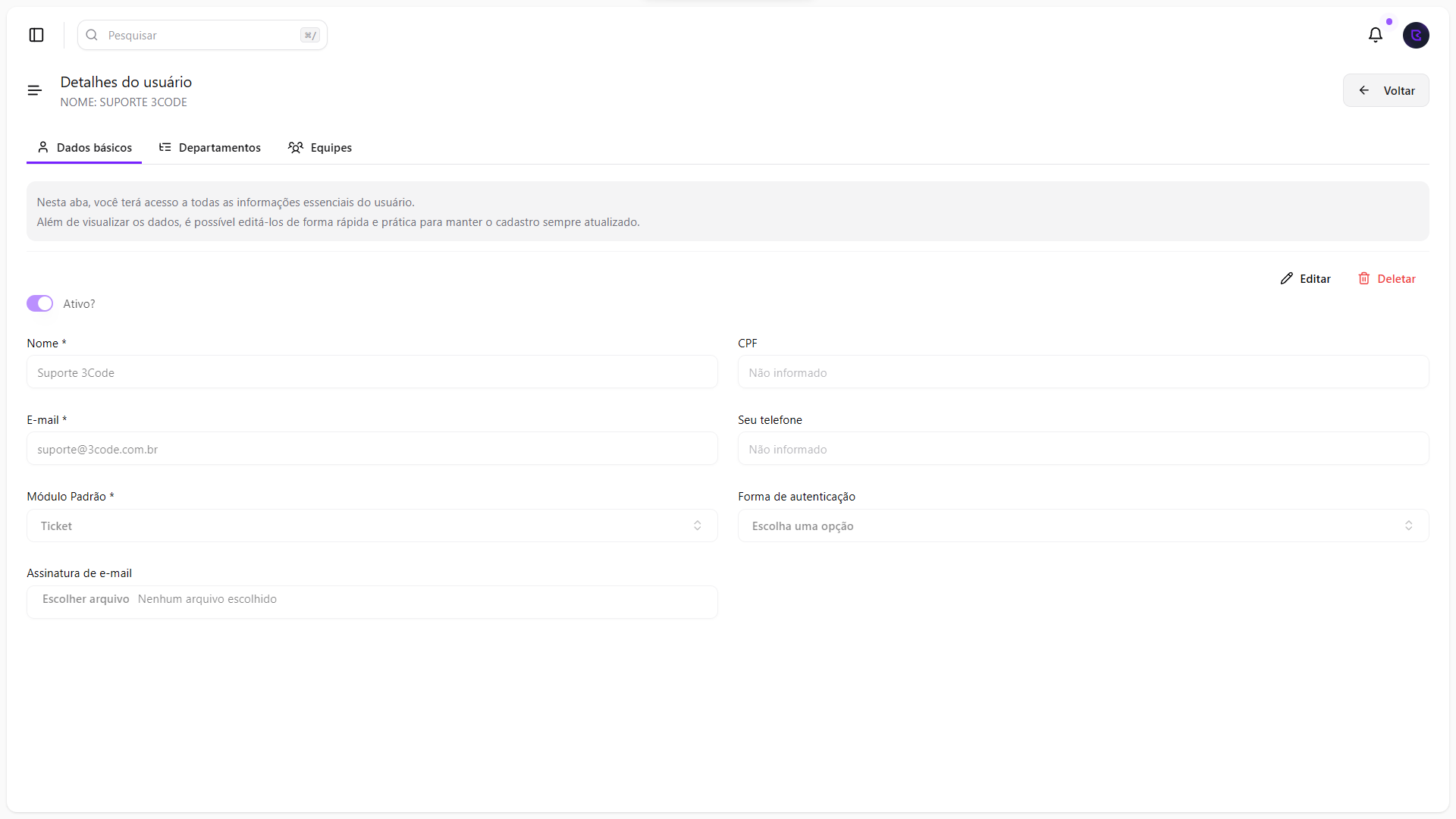
Task: Expand the Módulo Padrão dropdown
Action: pyautogui.click(x=372, y=526)
